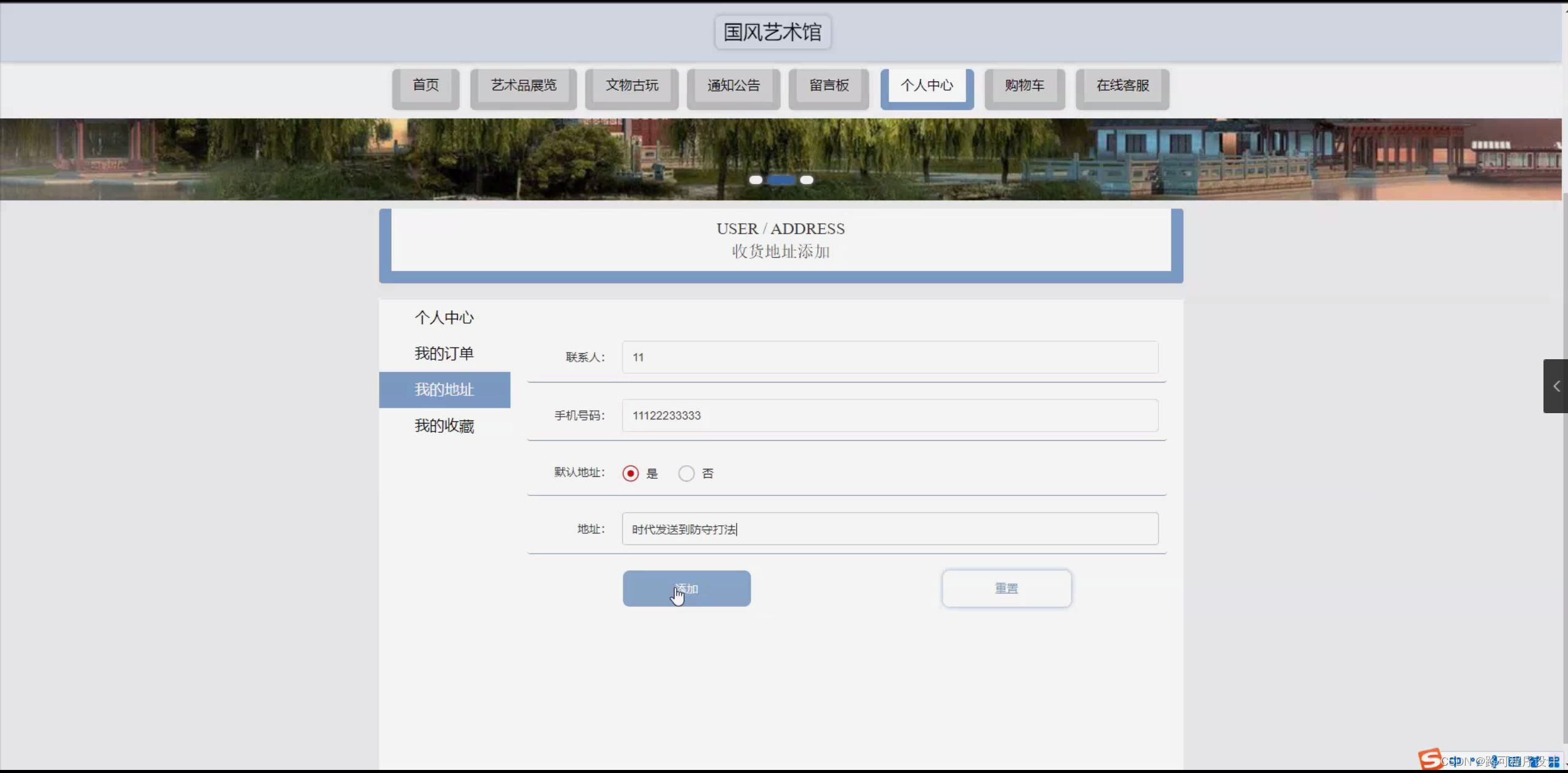Open 在线客服 navigation tab

point(1122,85)
